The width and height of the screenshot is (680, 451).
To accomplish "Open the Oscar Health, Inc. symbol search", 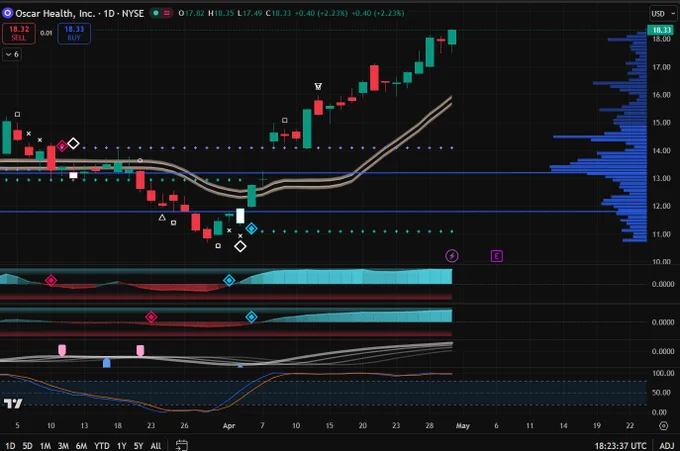I will point(80,13).
